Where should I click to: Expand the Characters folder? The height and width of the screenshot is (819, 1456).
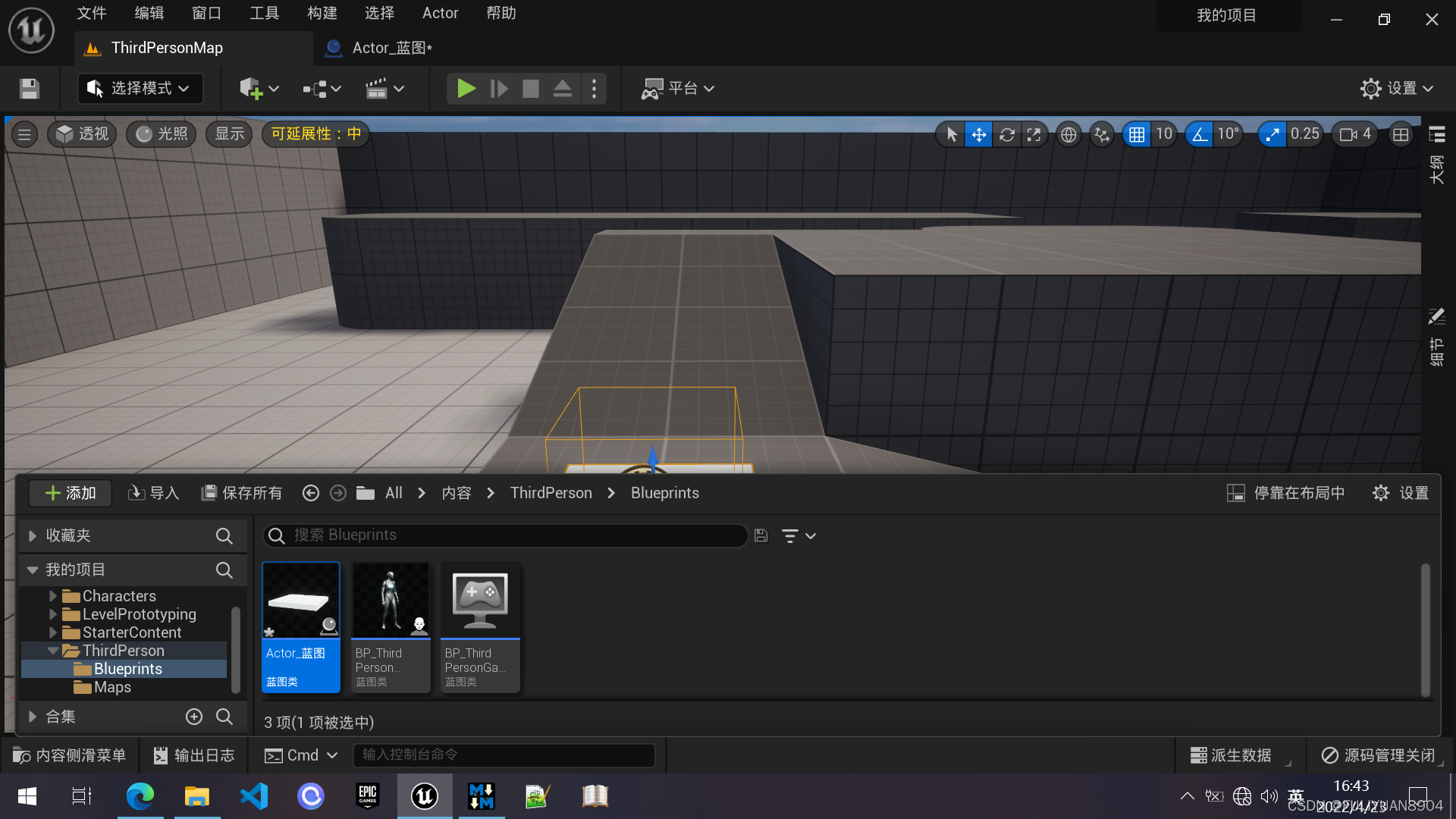53,596
